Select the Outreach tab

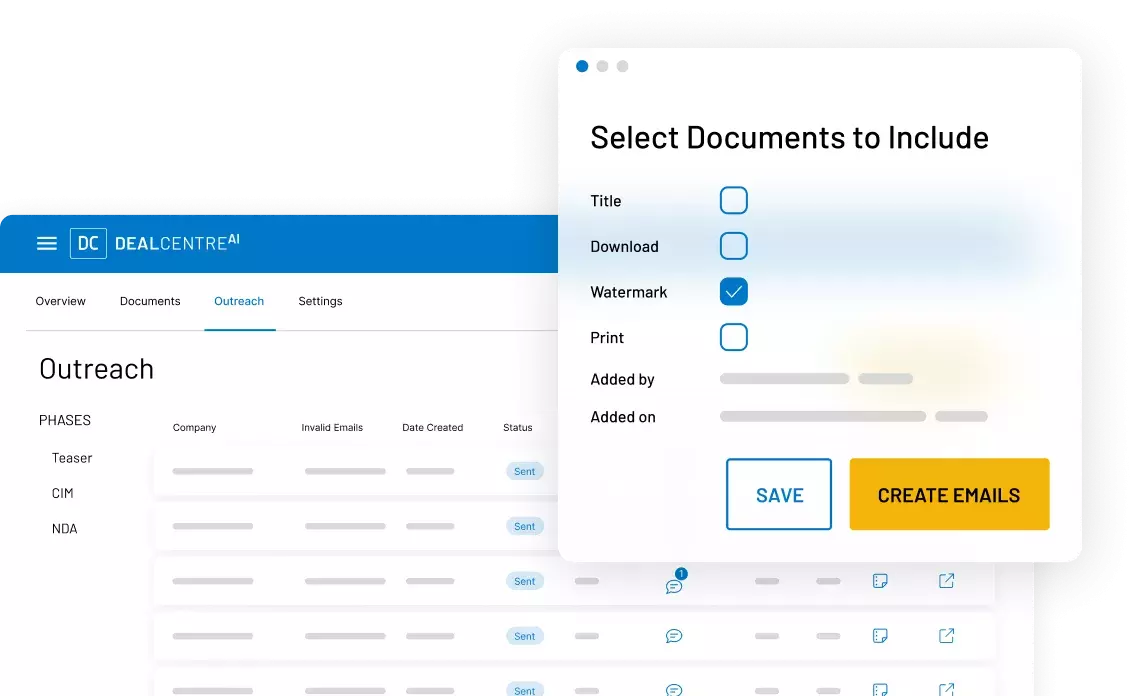(x=239, y=301)
